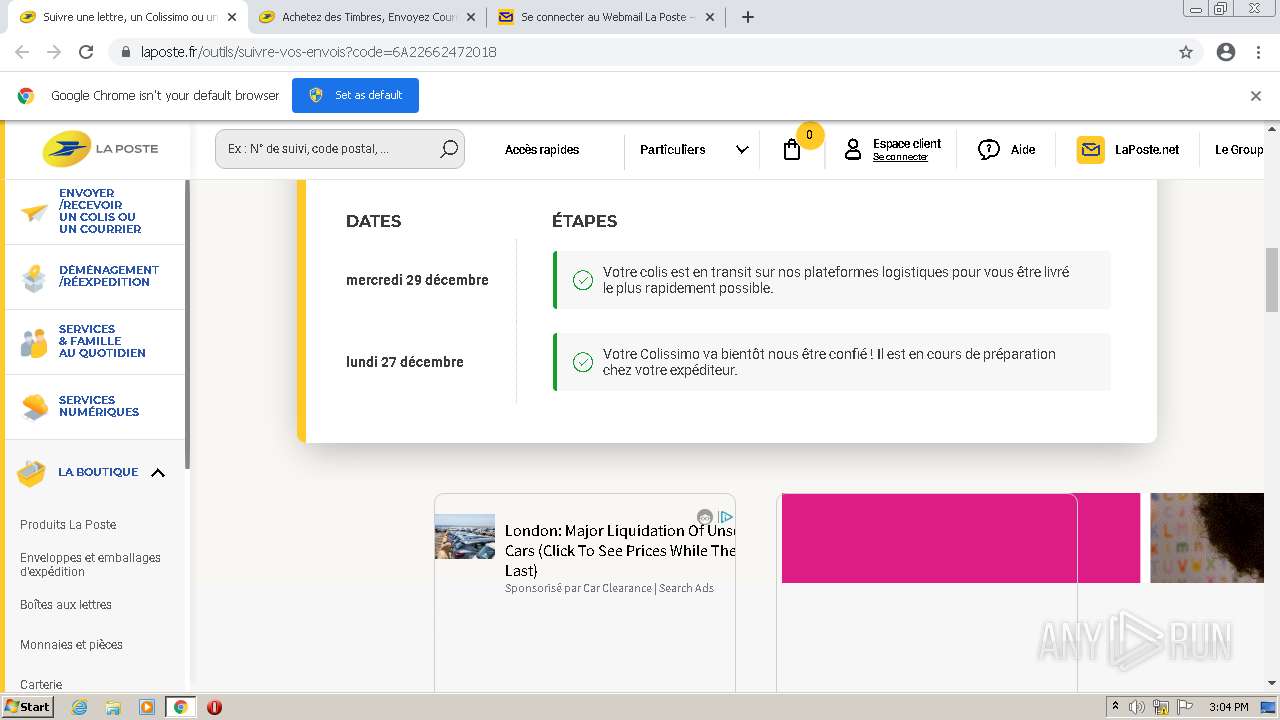
Task: Open Boîtes aux lettres link
Action: tap(66, 605)
